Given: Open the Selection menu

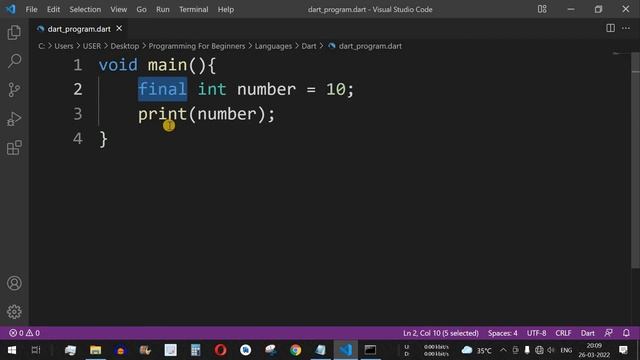Looking at the screenshot, I should [85, 9].
